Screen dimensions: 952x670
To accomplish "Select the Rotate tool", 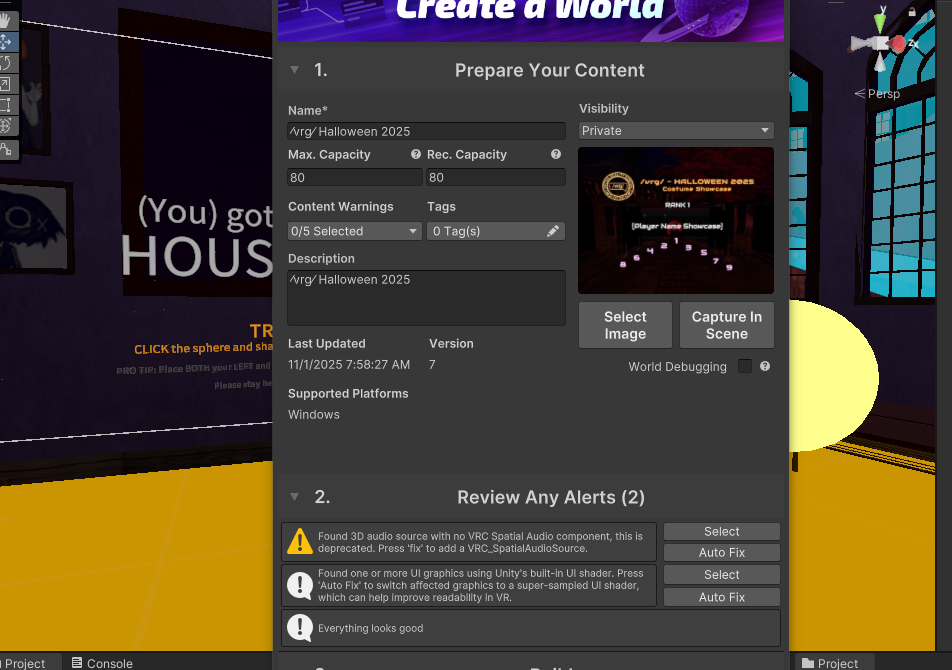I will point(6,63).
